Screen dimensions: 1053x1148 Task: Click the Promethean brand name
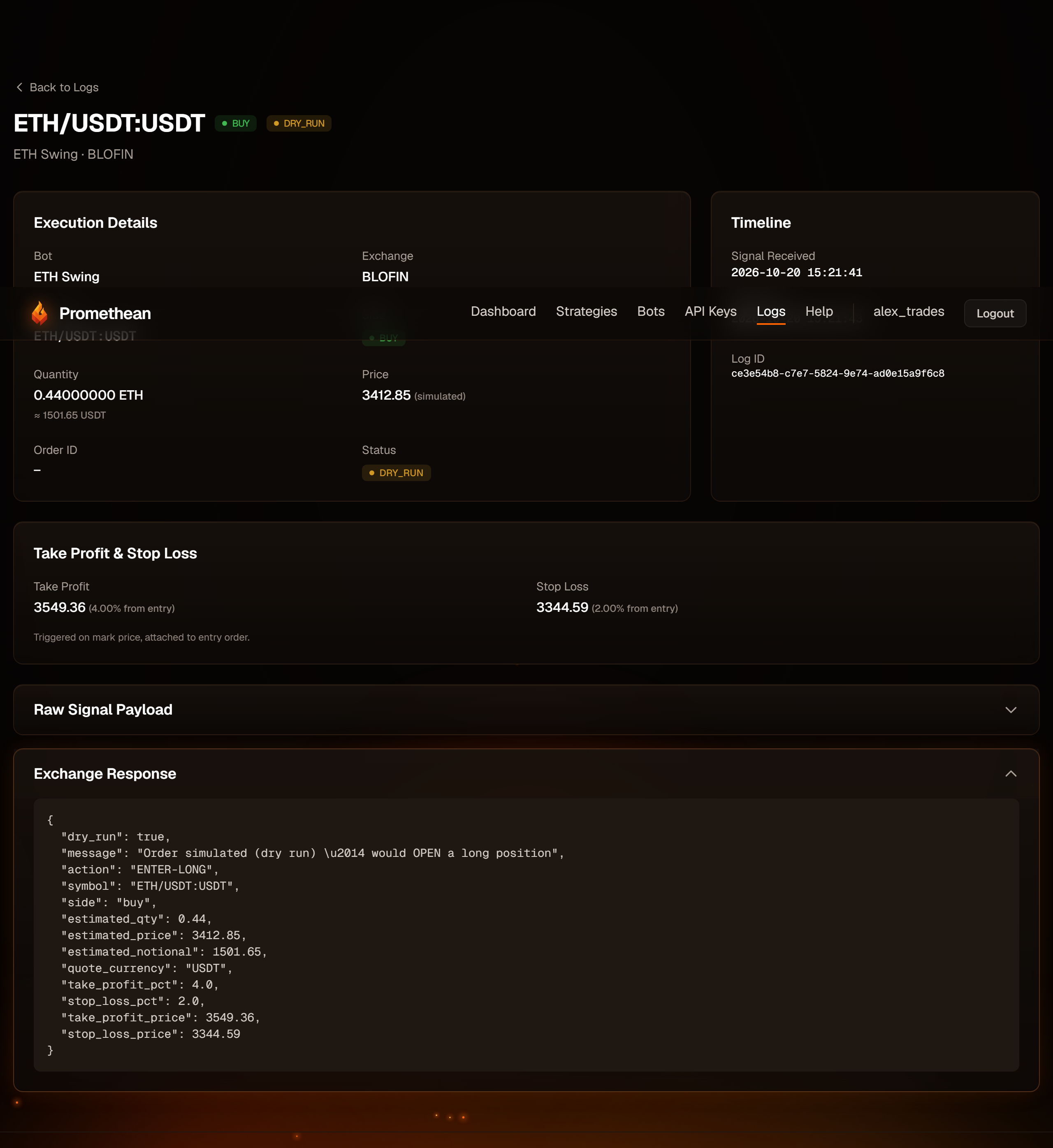[105, 313]
